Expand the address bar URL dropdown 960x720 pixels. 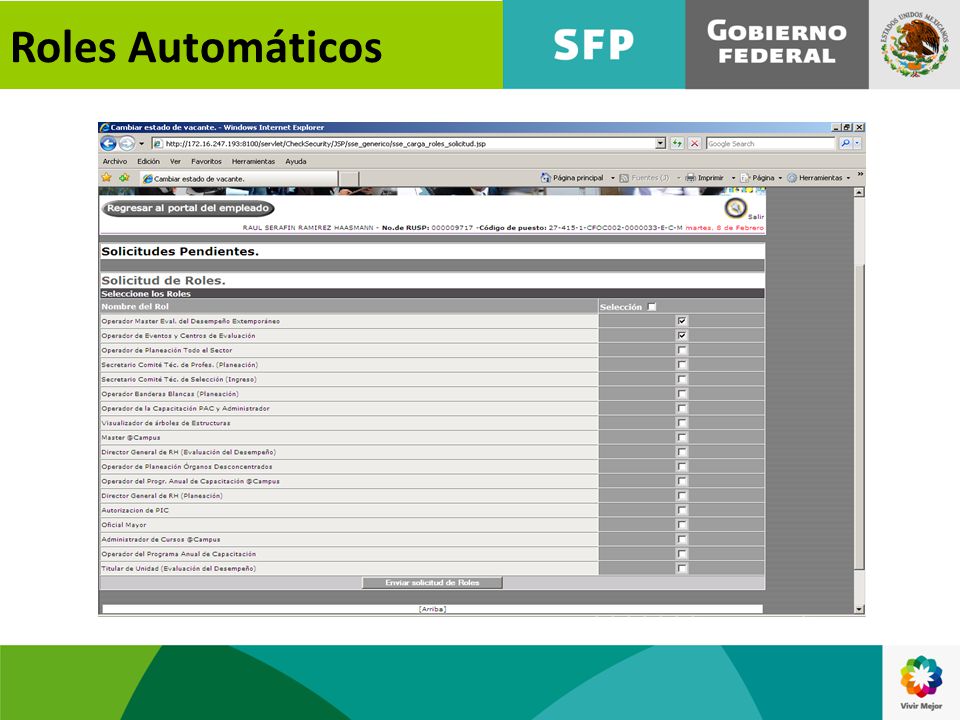point(661,144)
